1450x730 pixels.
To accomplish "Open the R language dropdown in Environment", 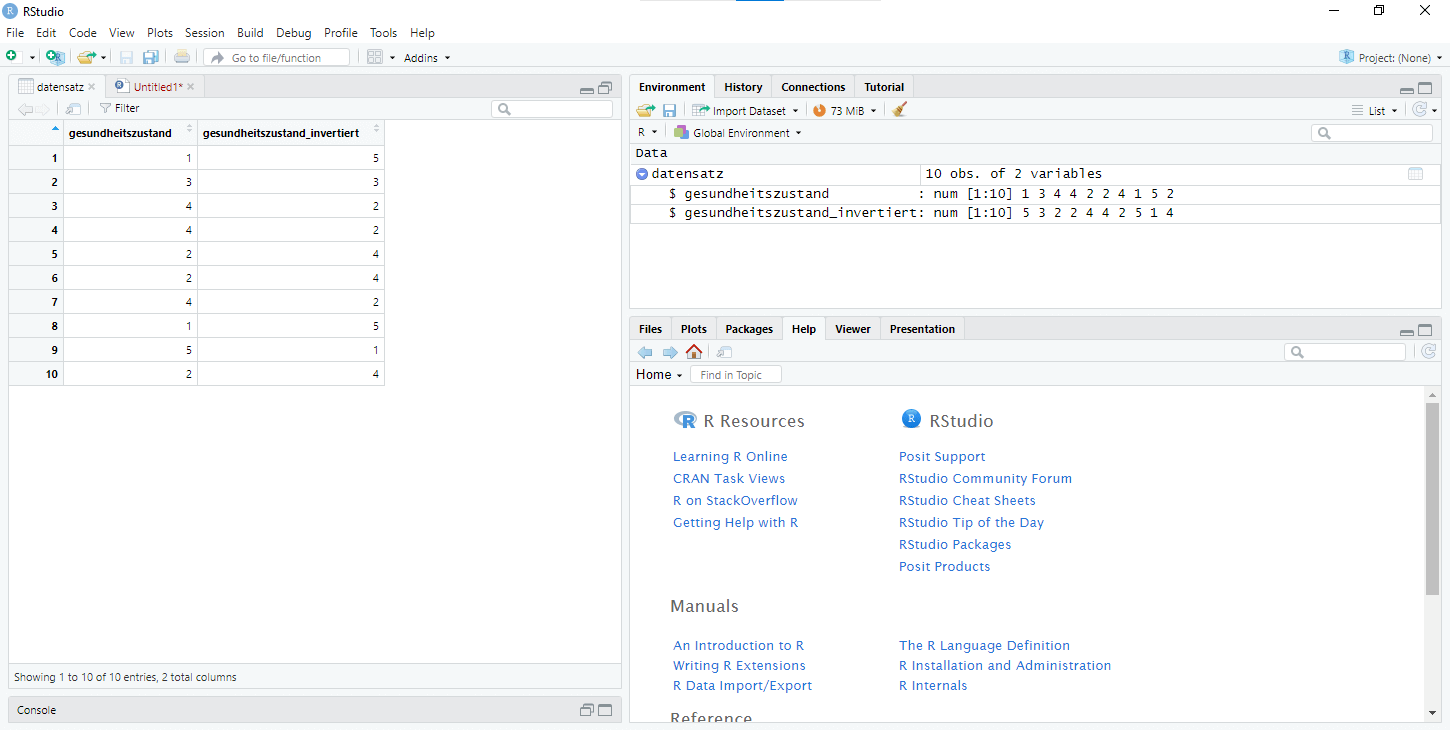I will click(648, 132).
